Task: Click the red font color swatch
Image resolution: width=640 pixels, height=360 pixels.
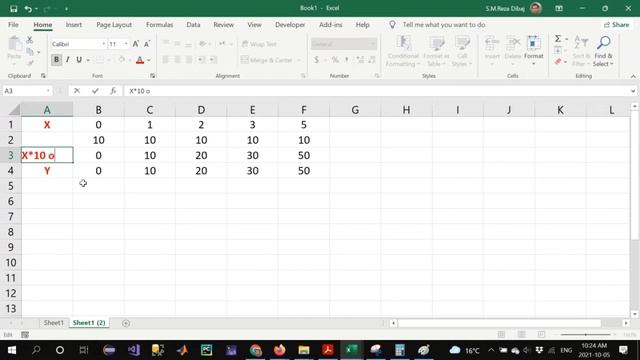Action: tap(140, 60)
